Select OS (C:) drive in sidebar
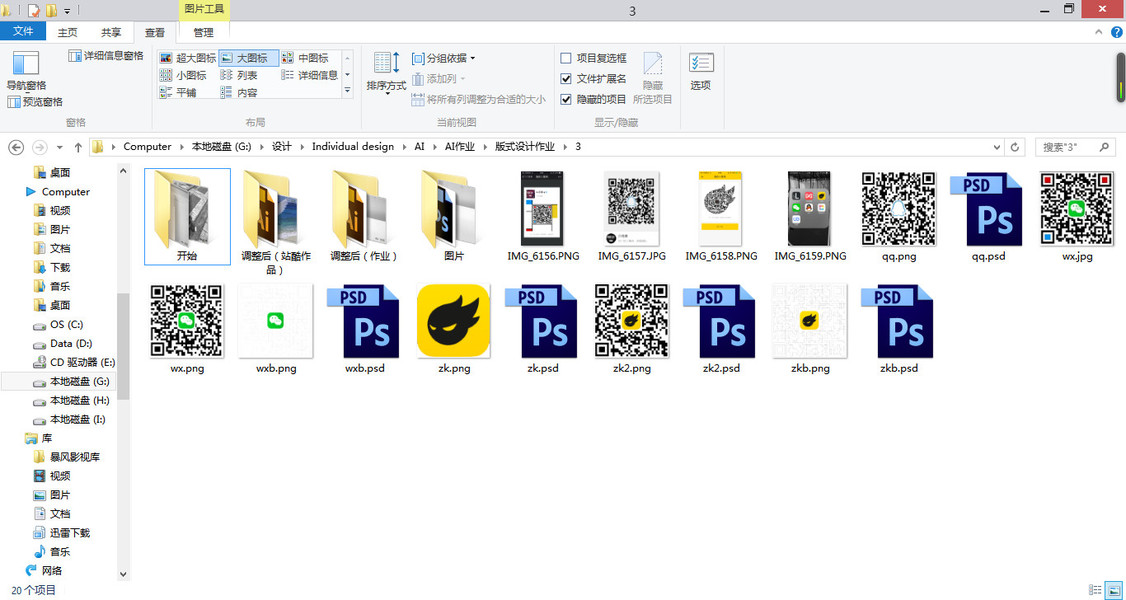 point(58,324)
